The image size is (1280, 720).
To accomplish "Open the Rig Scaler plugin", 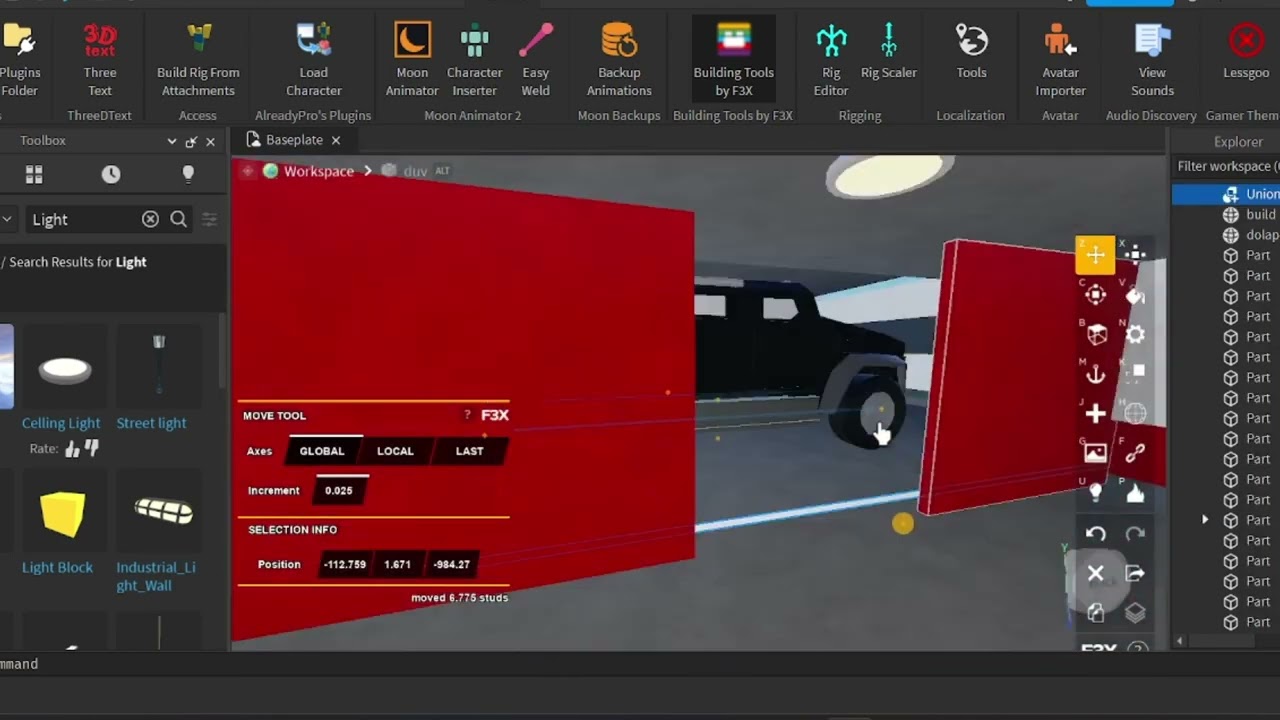I will tap(888, 52).
